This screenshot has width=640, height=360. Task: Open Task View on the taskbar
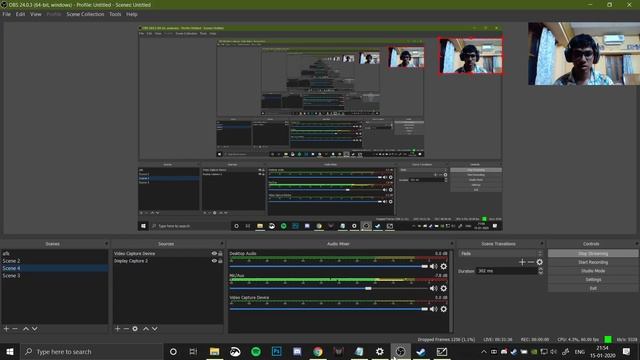pos(193,351)
